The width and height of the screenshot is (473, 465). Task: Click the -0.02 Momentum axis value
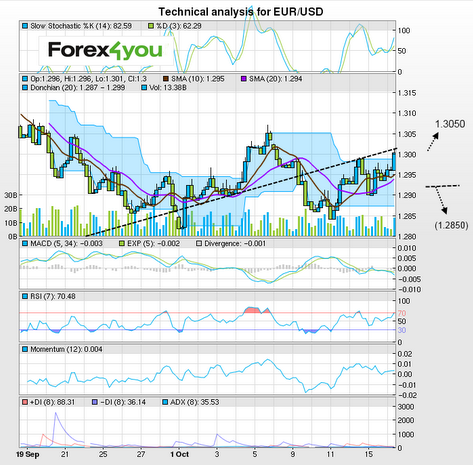(x=406, y=395)
